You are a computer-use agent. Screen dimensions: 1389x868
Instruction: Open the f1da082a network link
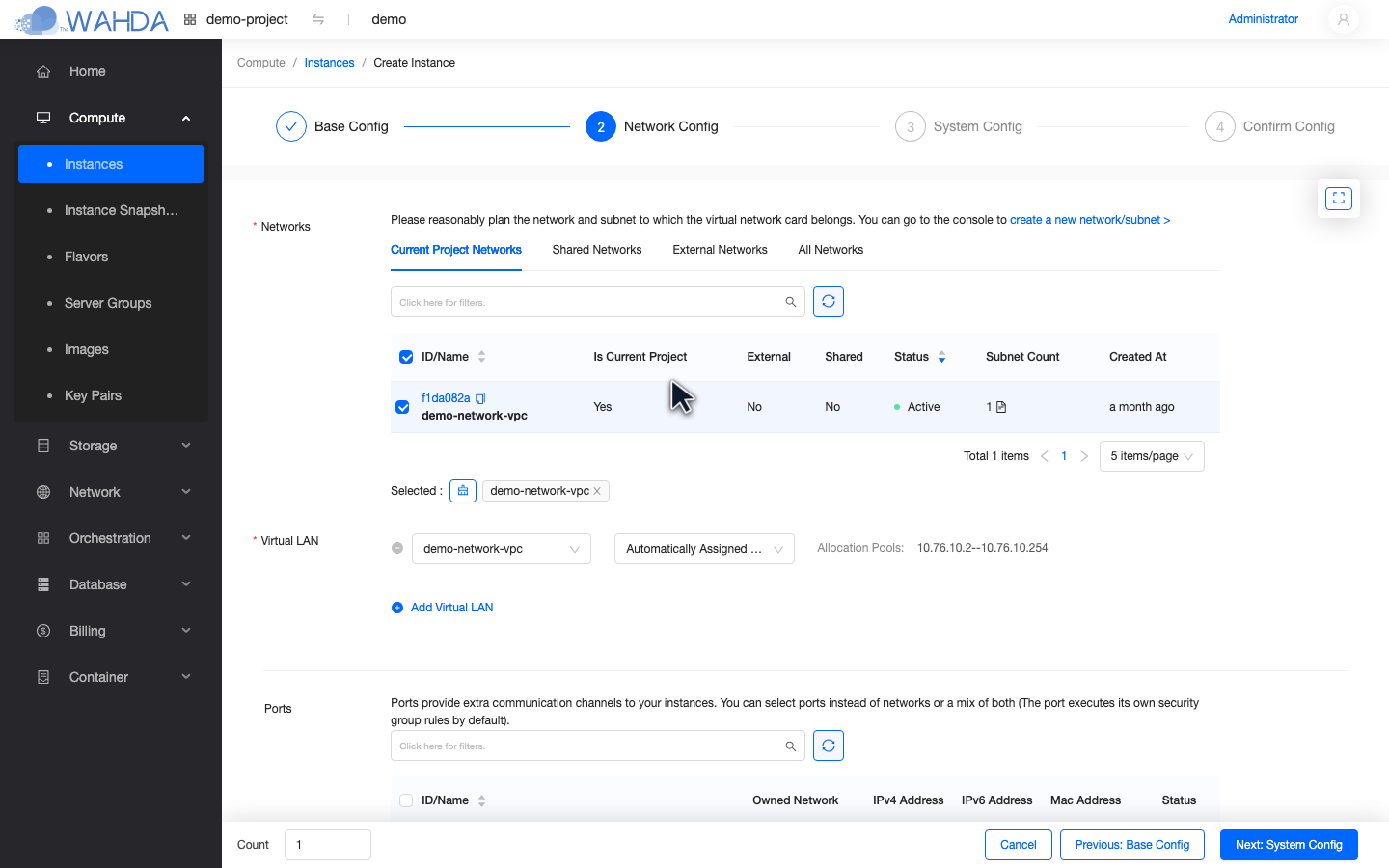pyautogui.click(x=446, y=398)
